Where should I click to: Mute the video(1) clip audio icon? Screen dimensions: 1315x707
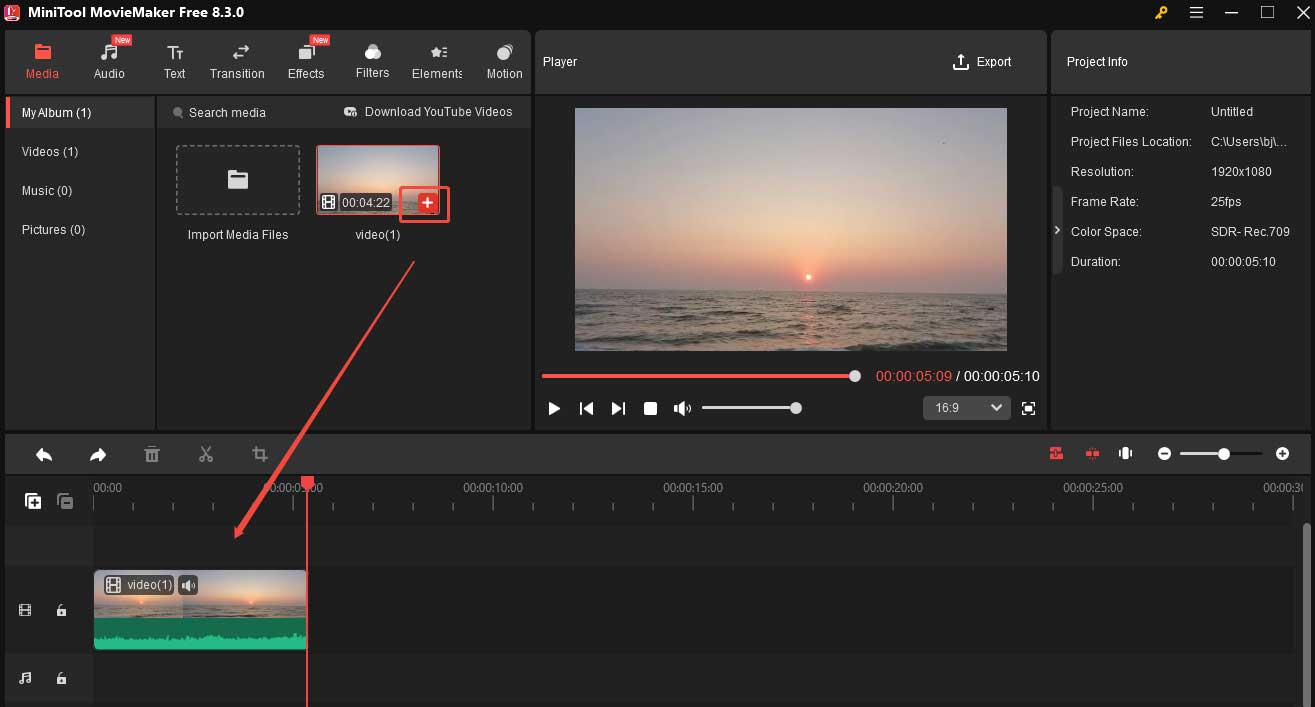pyautogui.click(x=188, y=585)
